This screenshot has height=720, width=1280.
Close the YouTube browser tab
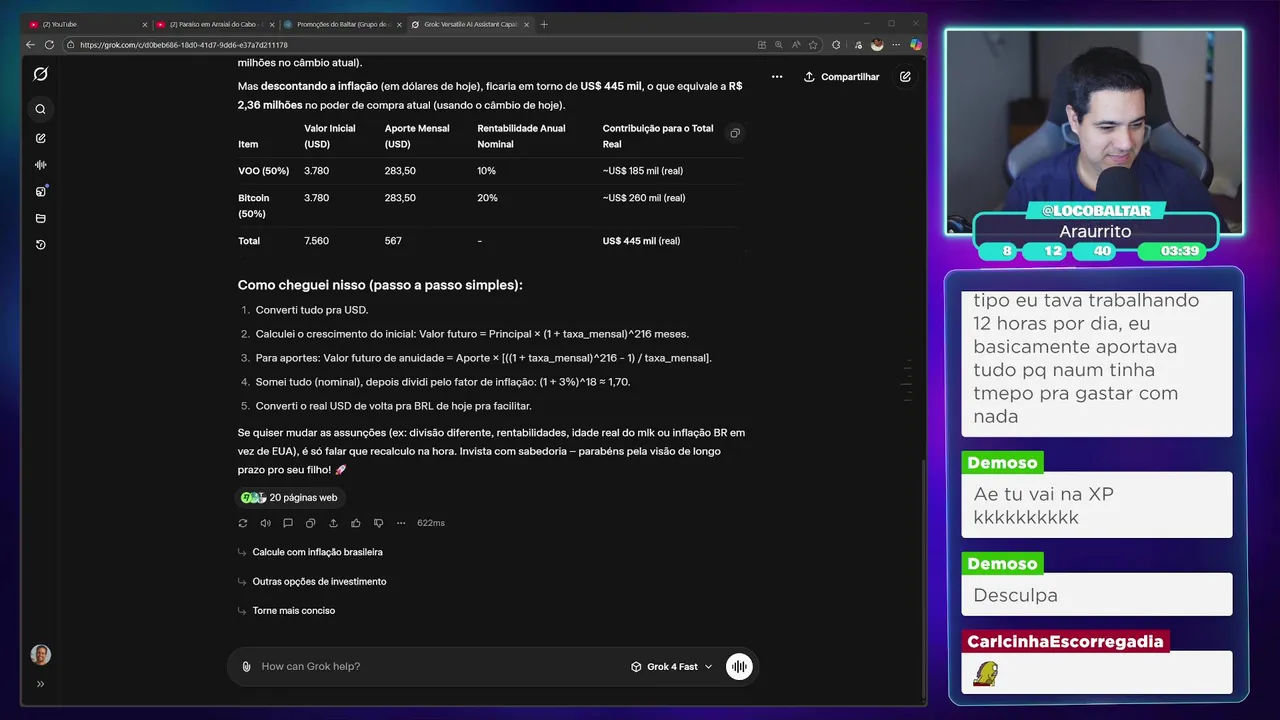point(144,24)
